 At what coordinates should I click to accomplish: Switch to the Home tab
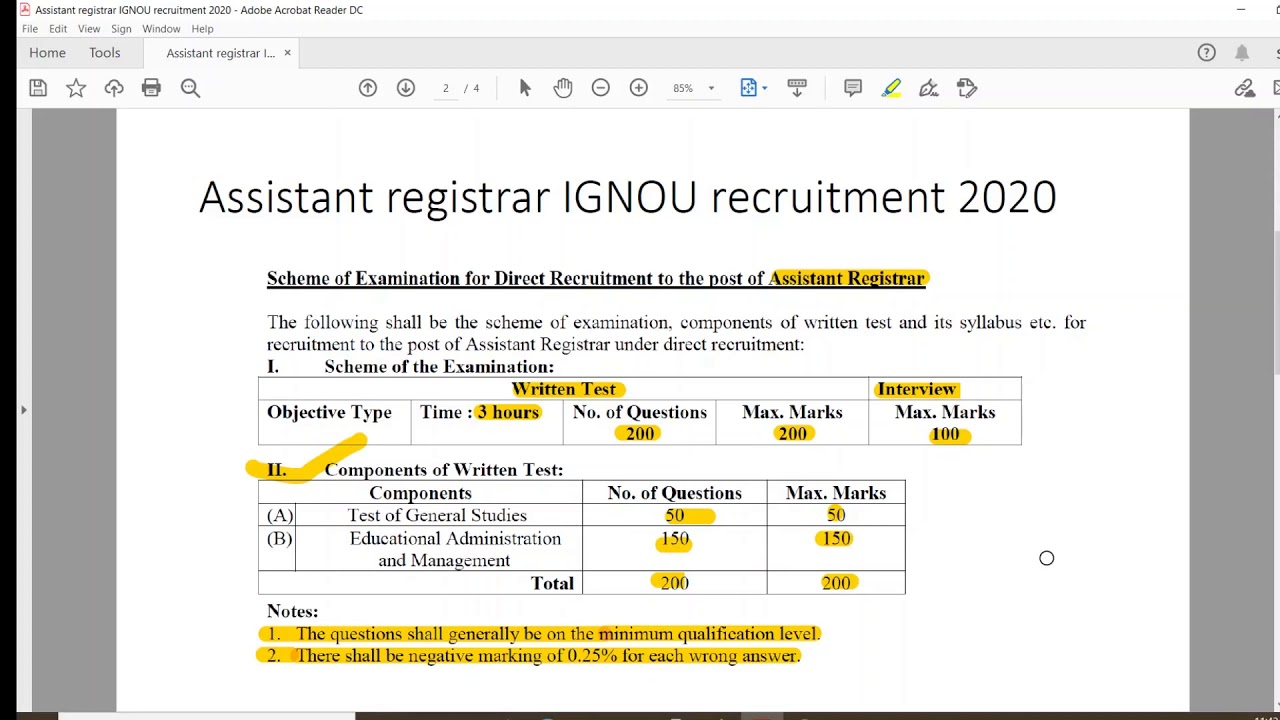(47, 53)
